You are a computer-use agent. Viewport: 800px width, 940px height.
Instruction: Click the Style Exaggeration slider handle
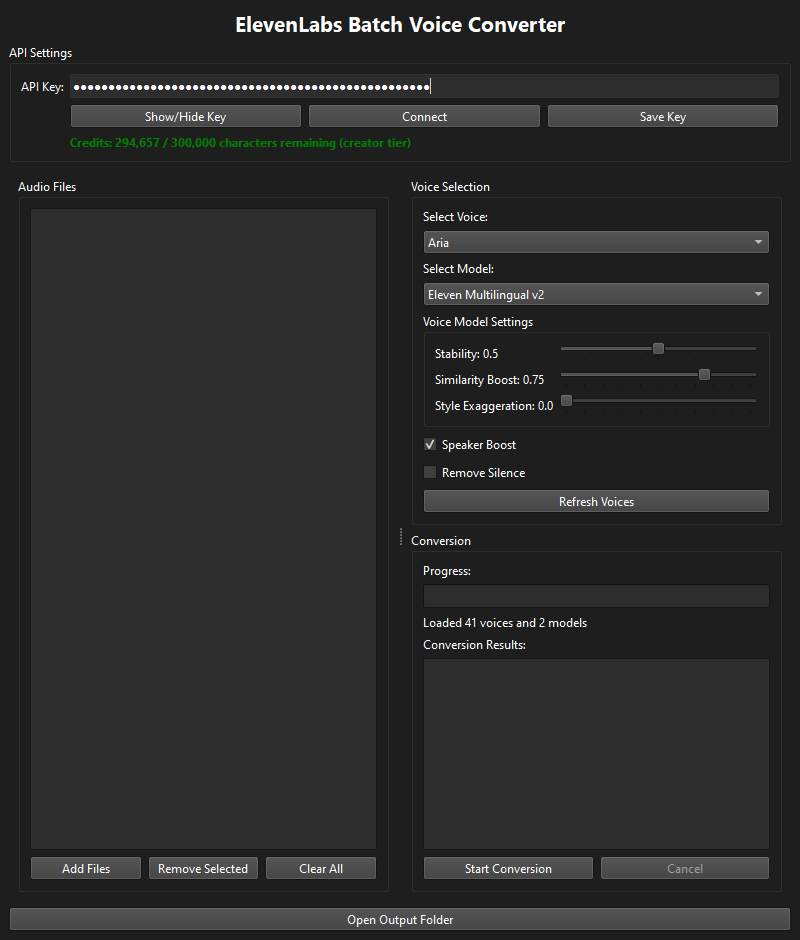566,400
